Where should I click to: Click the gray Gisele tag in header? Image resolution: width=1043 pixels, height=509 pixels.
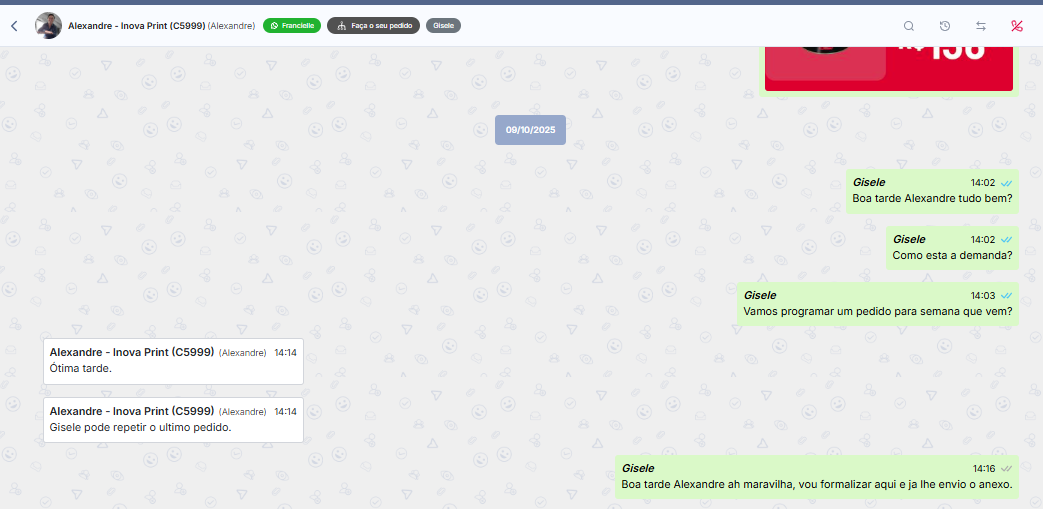pyautogui.click(x=443, y=26)
